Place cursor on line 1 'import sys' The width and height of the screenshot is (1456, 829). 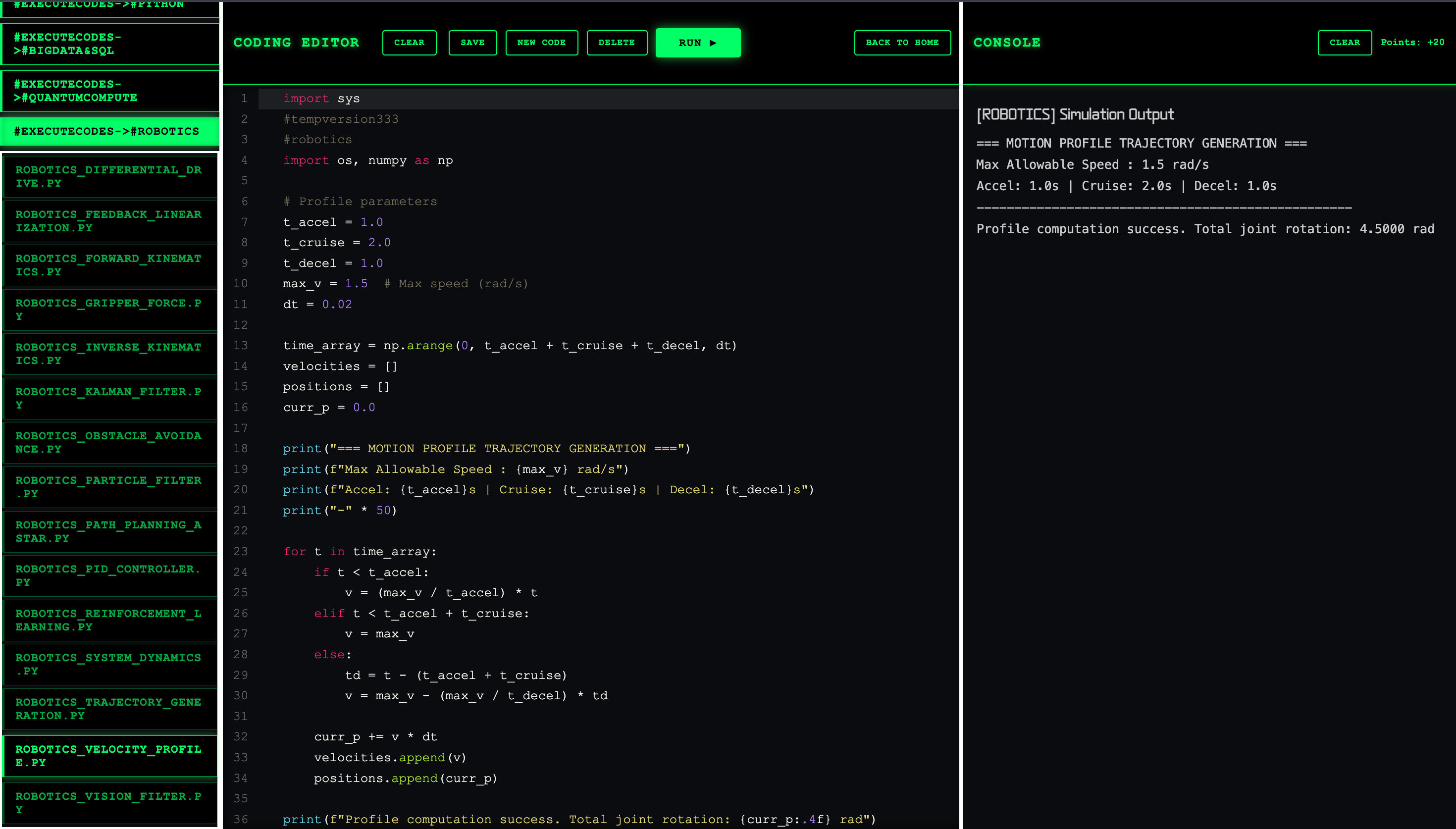pos(321,99)
